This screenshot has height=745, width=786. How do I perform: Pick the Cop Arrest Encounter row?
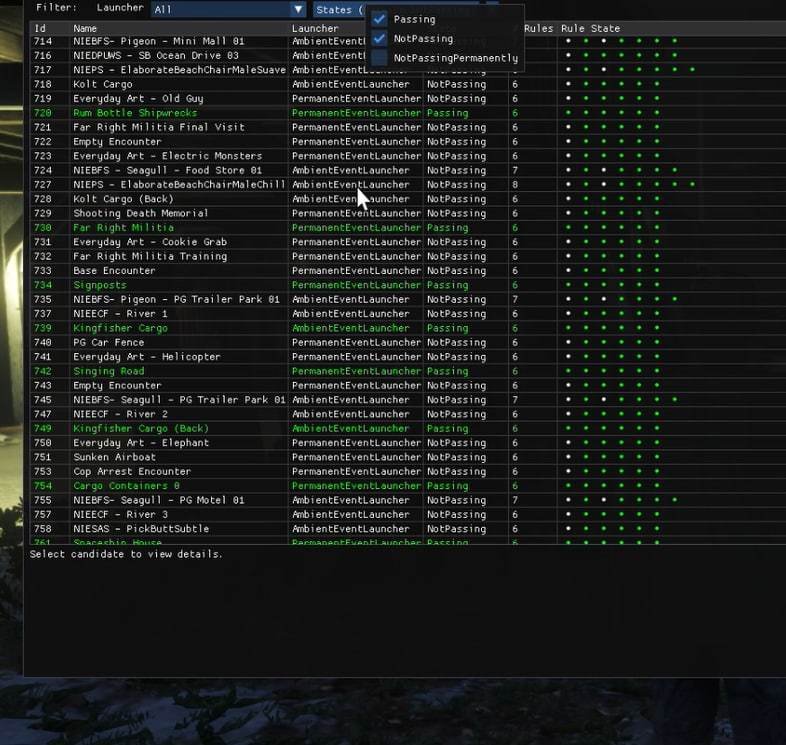tap(131, 471)
